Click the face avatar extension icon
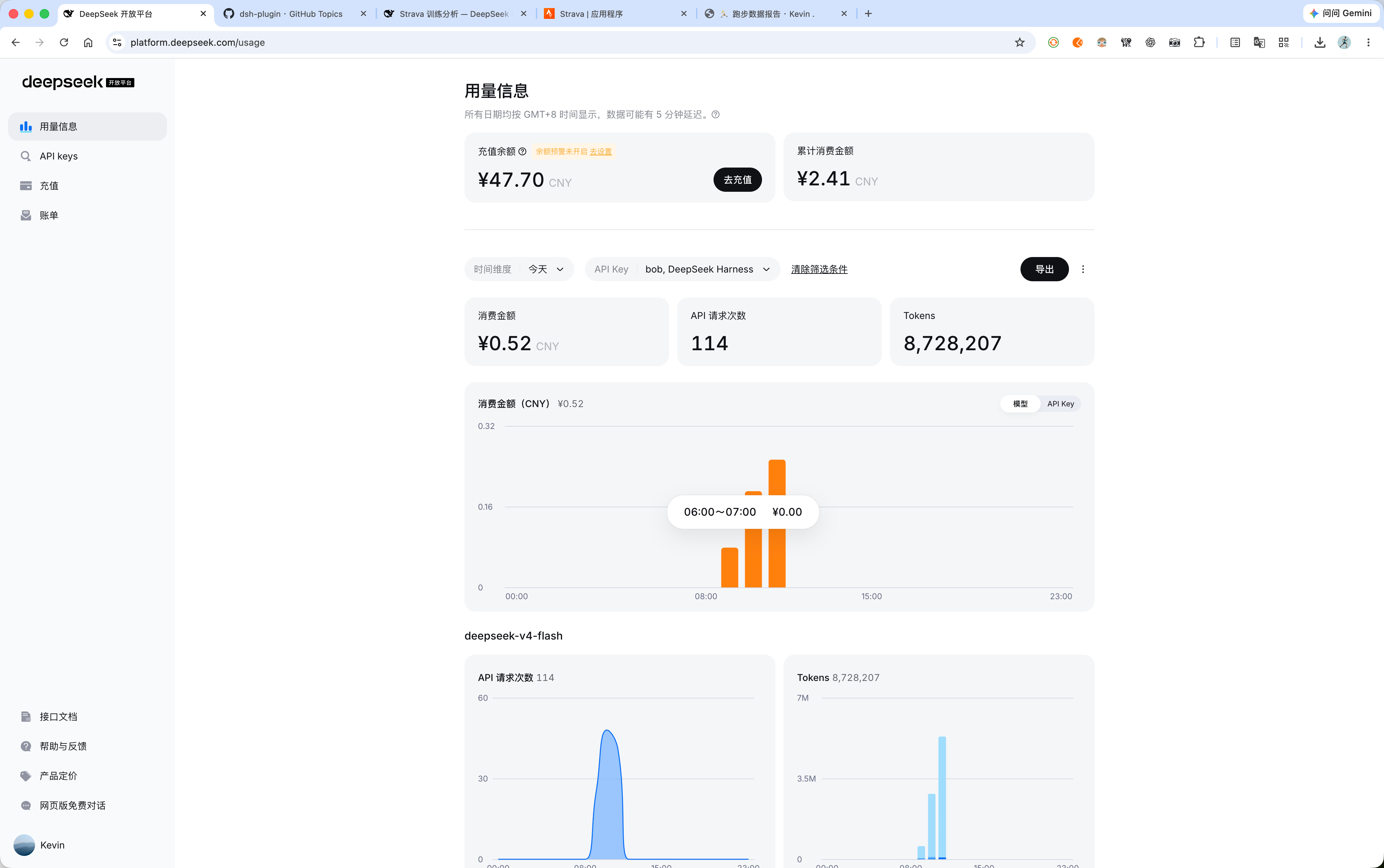The width and height of the screenshot is (1384, 868). click(x=1102, y=42)
